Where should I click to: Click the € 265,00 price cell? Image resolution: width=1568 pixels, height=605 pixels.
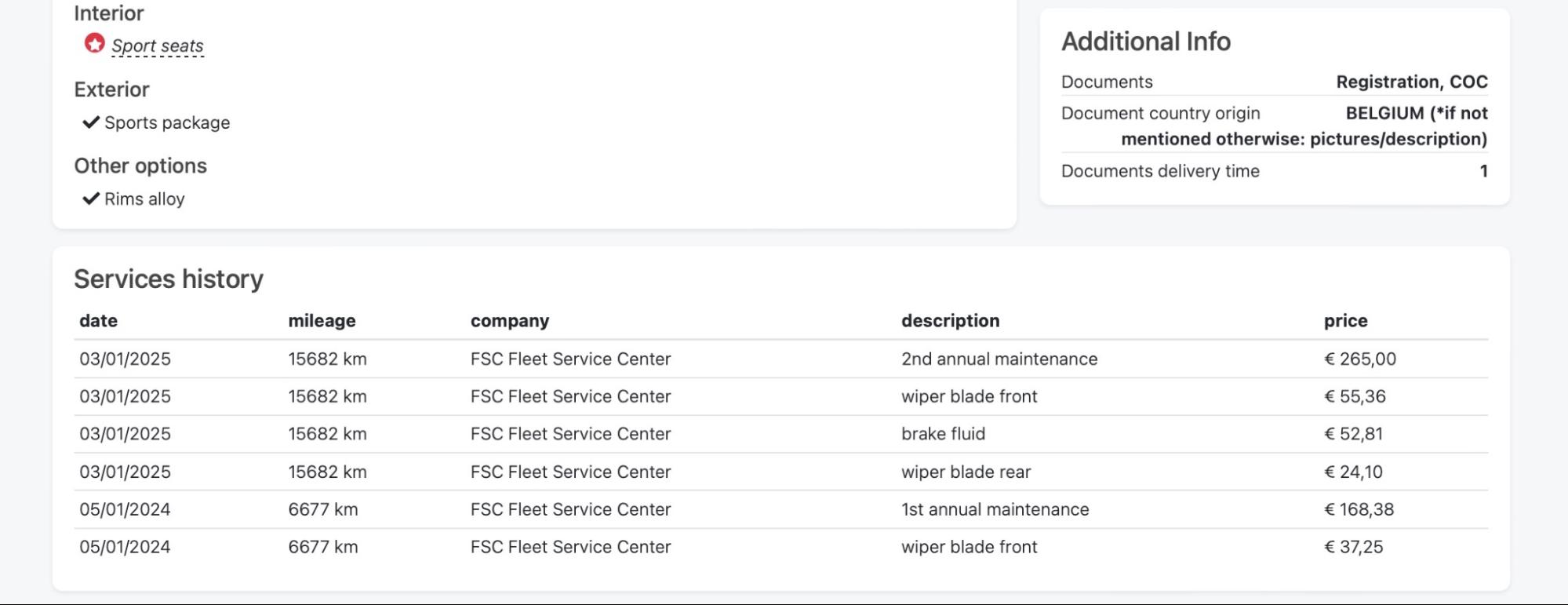coord(1360,359)
